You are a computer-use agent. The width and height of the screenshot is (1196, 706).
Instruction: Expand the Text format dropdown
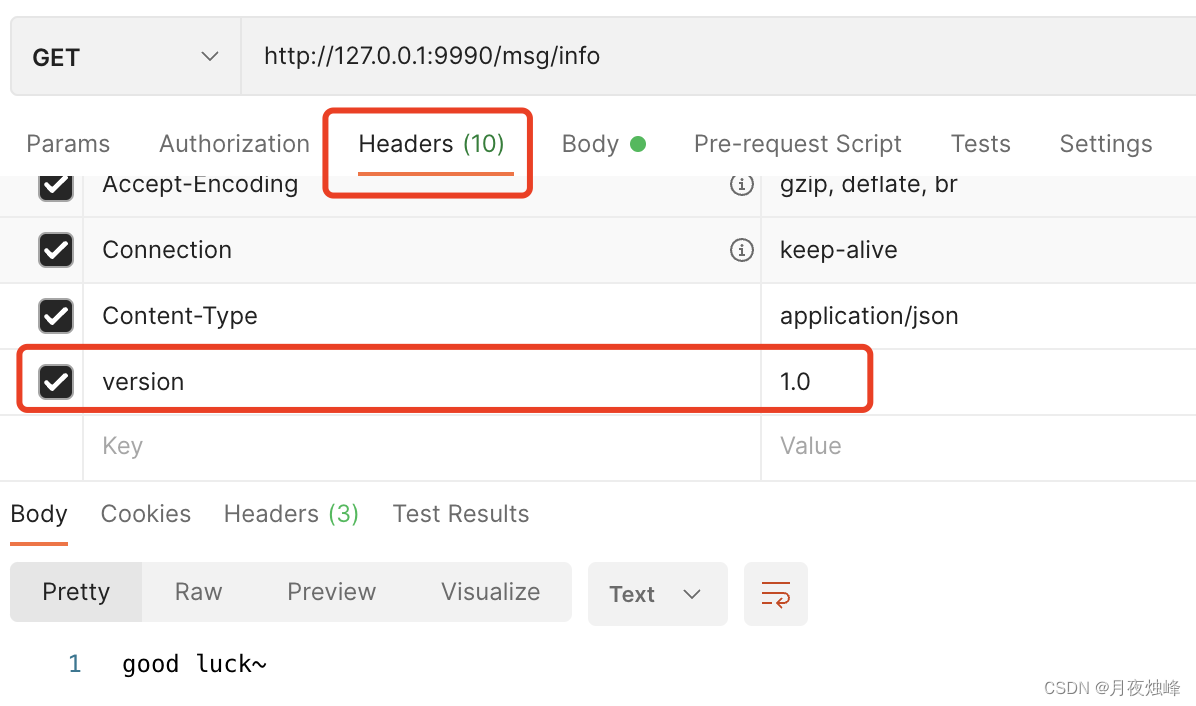tap(657, 594)
